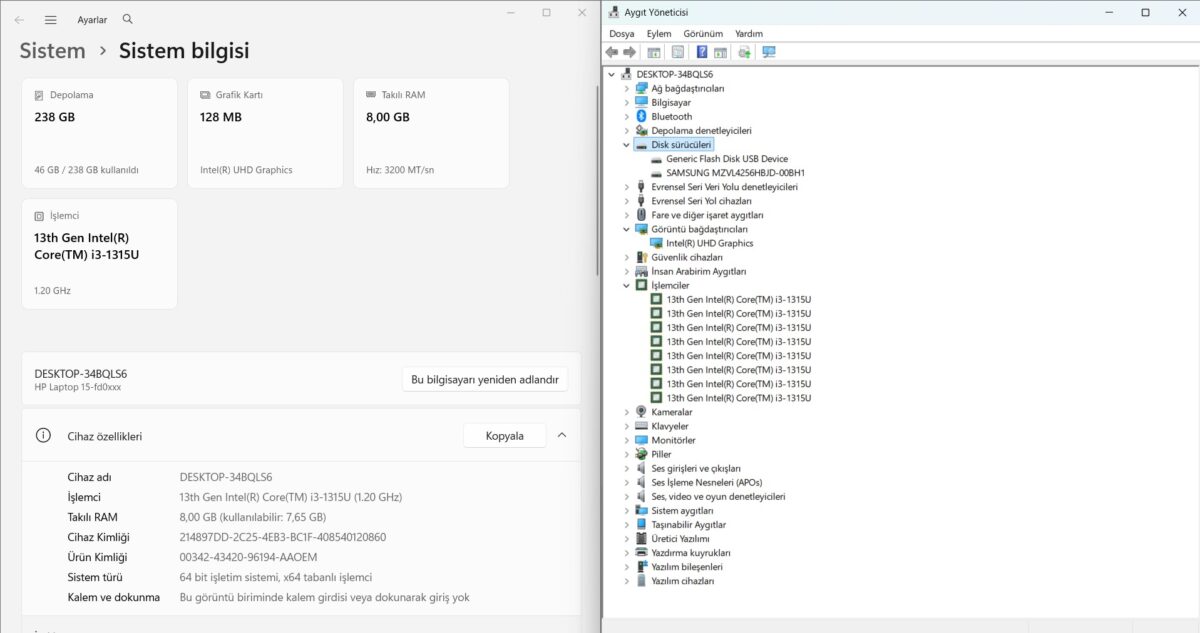Open the Grafik Kartı 128 MB card
Image resolution: width=1200 pixels, height=633 pixels.
click(x=265, y=133)
